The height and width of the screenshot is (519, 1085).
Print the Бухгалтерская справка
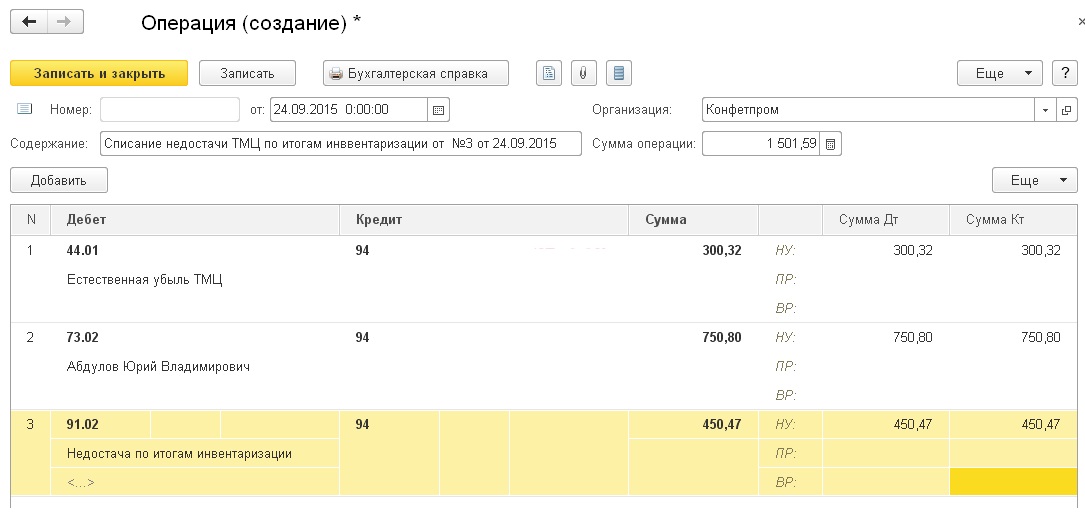click(x=416, y=73)
